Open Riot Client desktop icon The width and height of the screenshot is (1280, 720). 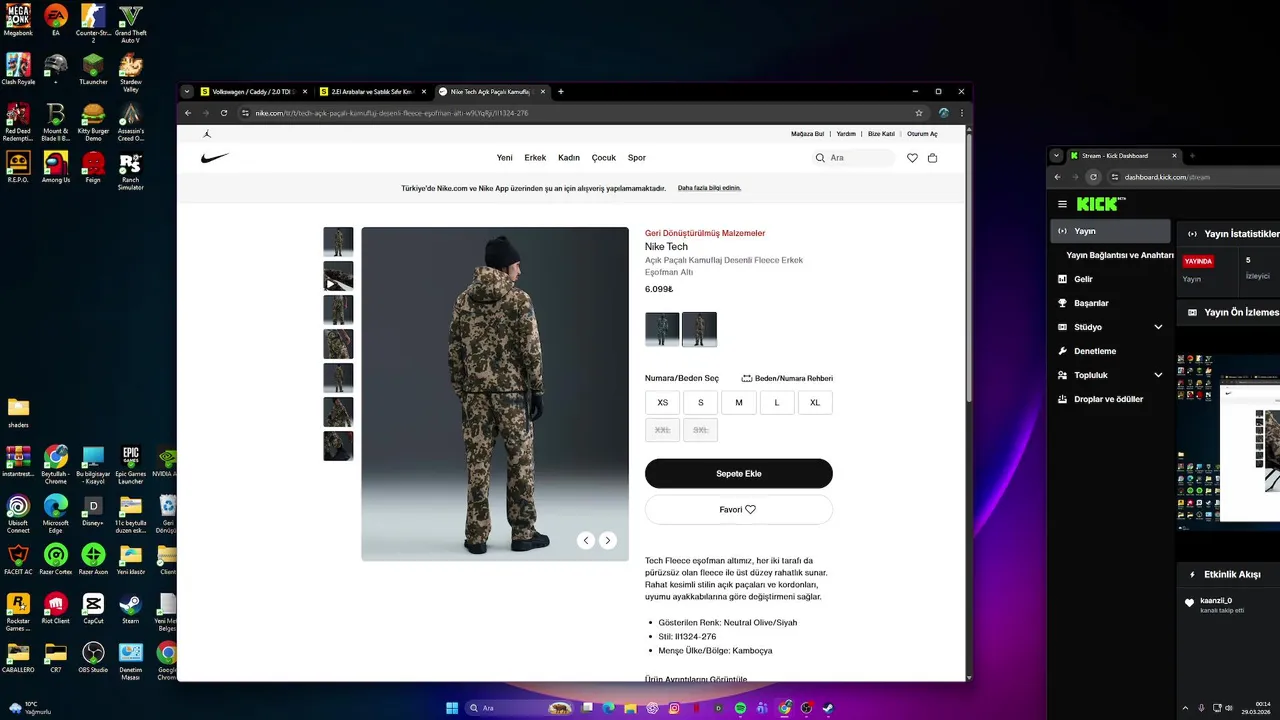pyautogui.click(x=56, y=608)
